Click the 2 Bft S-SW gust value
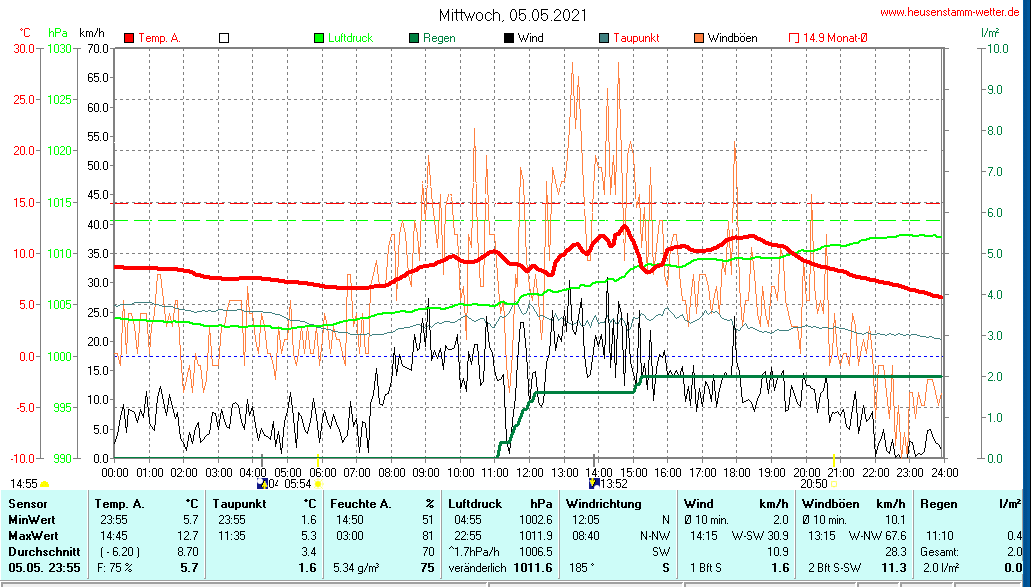This screenshot has width=1034, height=587. click(x=834, y=568)
